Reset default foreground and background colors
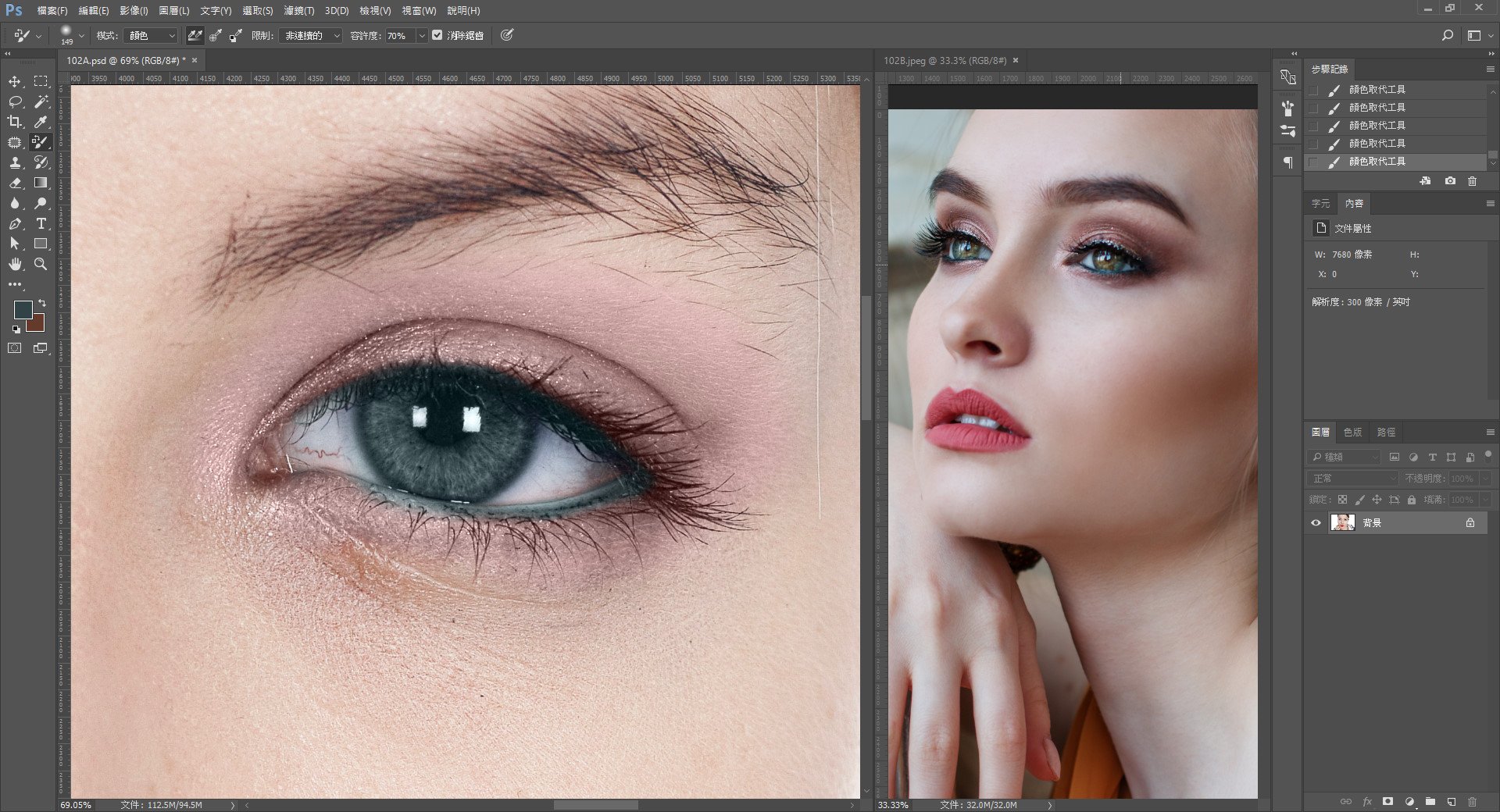This screenshot has height=812, width=1500. coord(16,329)
